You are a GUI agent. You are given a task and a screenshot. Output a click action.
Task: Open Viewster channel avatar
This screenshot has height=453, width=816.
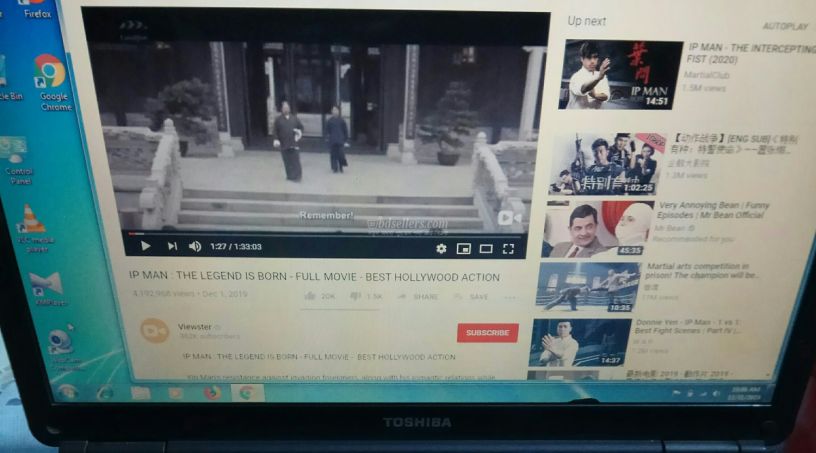(154, 331)
